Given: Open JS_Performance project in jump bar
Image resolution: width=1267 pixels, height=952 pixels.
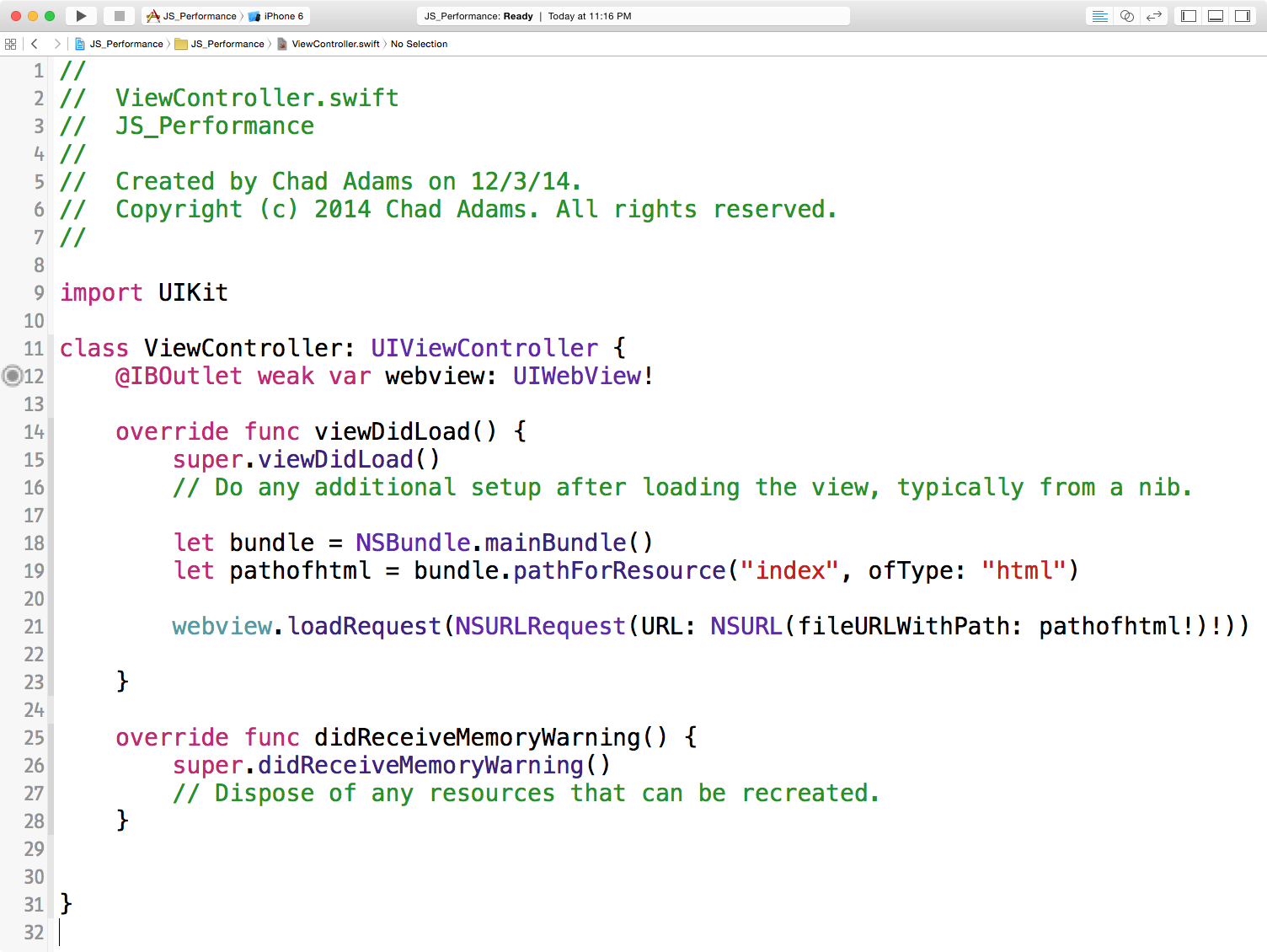Looking at the screenshot, I should [119, 44].
